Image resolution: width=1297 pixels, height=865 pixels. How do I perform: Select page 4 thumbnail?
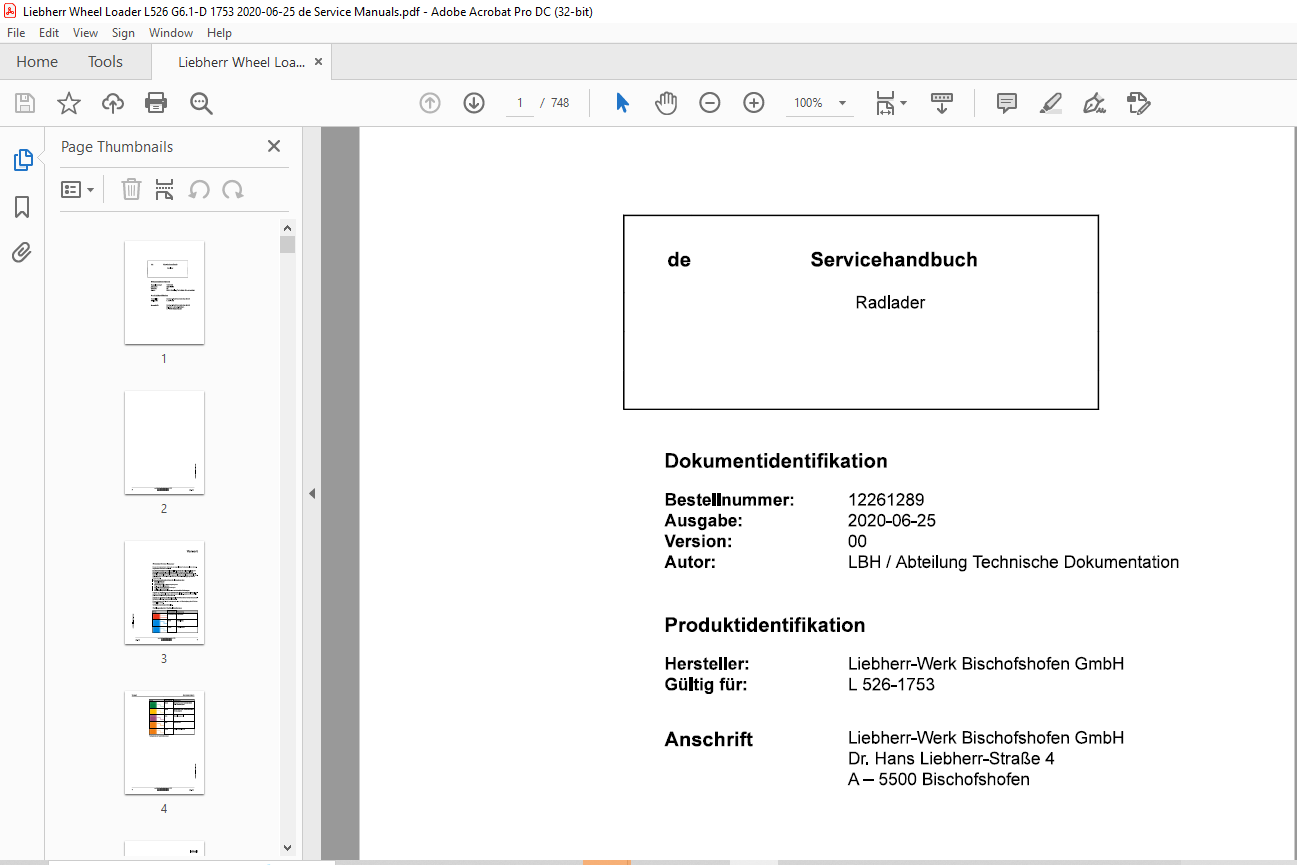pyautogui.click(x=164, y=743)
